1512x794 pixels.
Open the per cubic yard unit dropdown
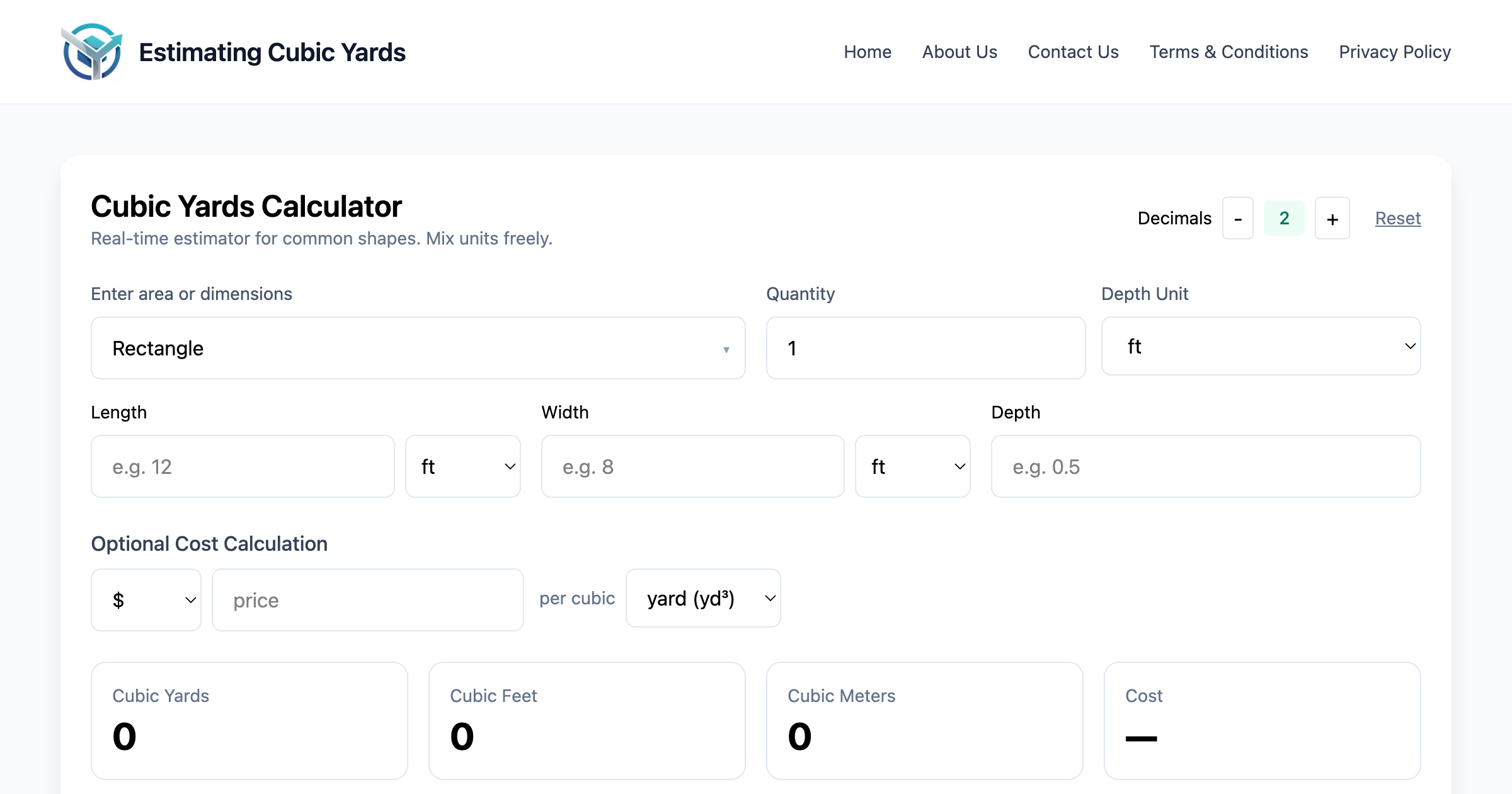(x=703, y=598)
